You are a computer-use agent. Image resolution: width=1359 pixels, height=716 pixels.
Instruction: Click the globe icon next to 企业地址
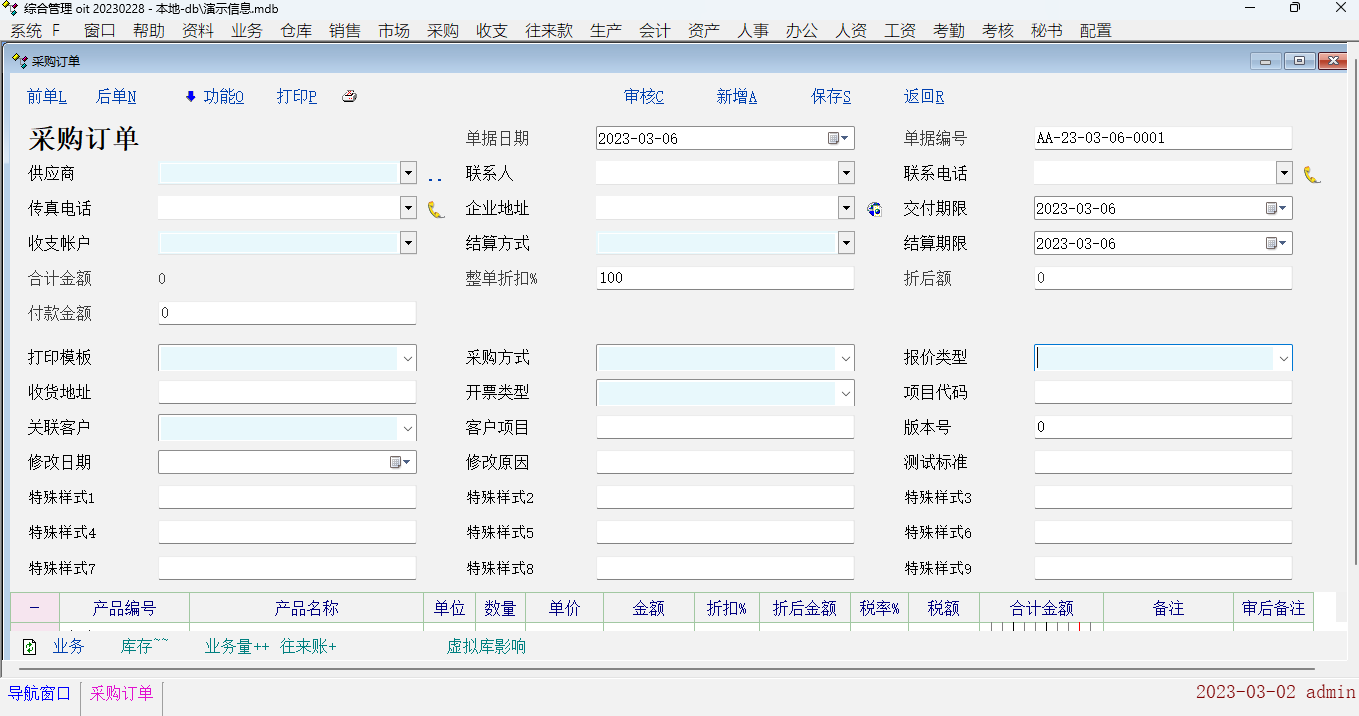point(874,209)
